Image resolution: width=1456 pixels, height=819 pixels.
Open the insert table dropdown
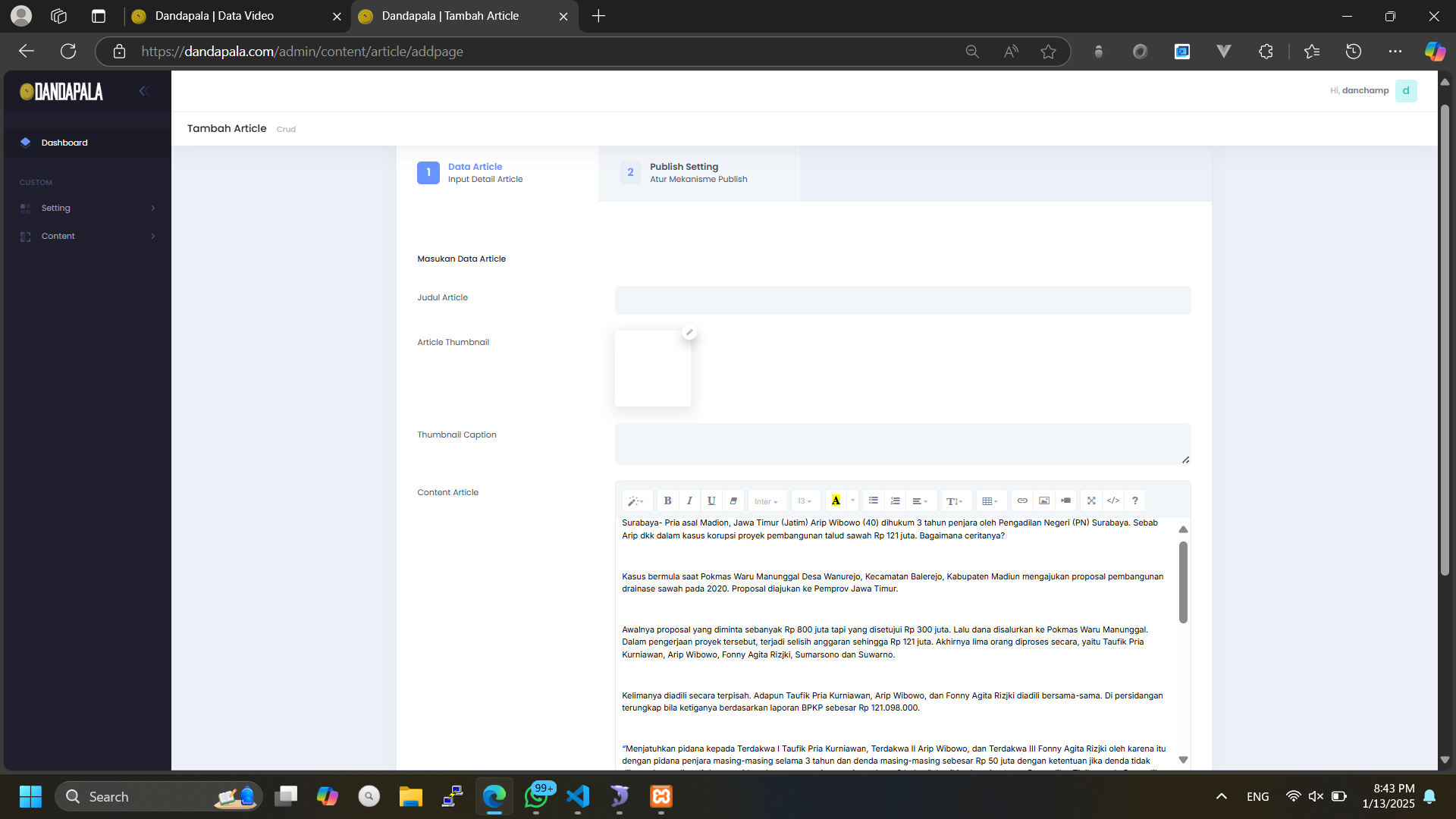coord(990,501)
